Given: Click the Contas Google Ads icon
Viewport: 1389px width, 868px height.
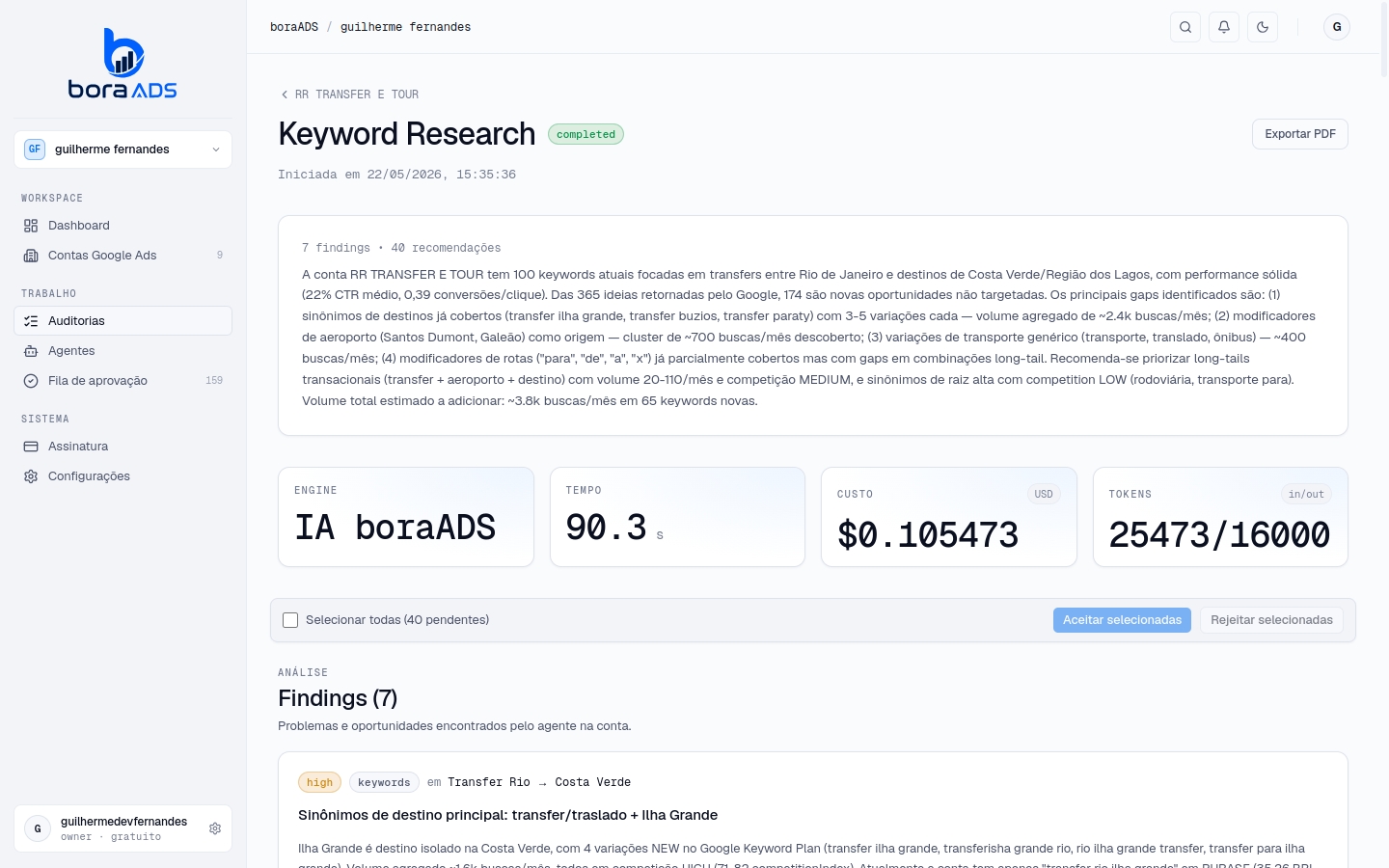Looking at the screenshot, I should pos(31,256).
